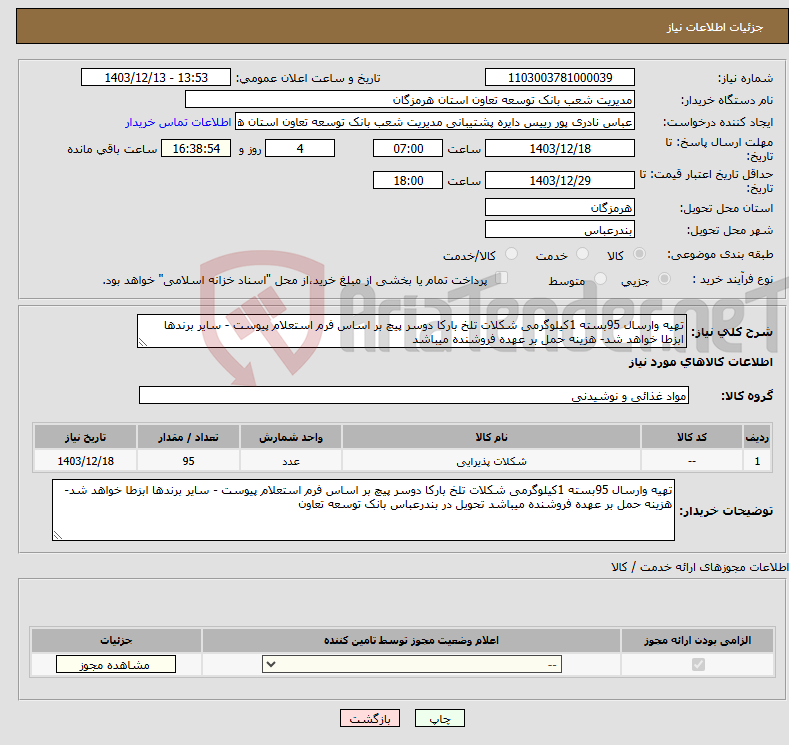Select the کالا radio button

click(x=639, y=254)
